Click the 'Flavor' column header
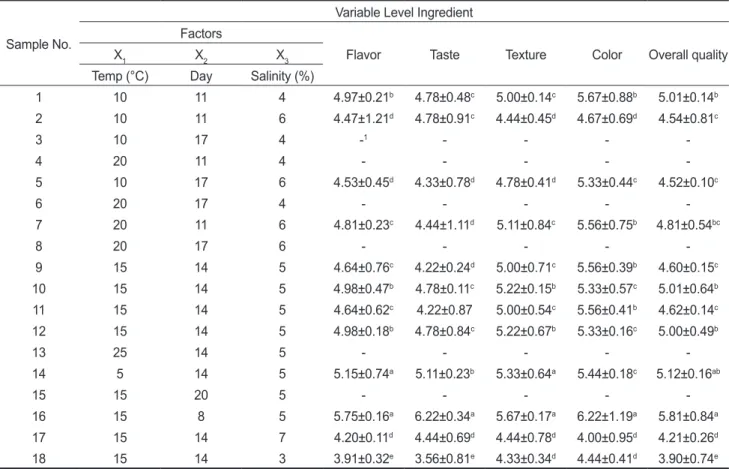The width and height of the screenshot is (729, 469). pyautogui.click(x=363, y=55)
